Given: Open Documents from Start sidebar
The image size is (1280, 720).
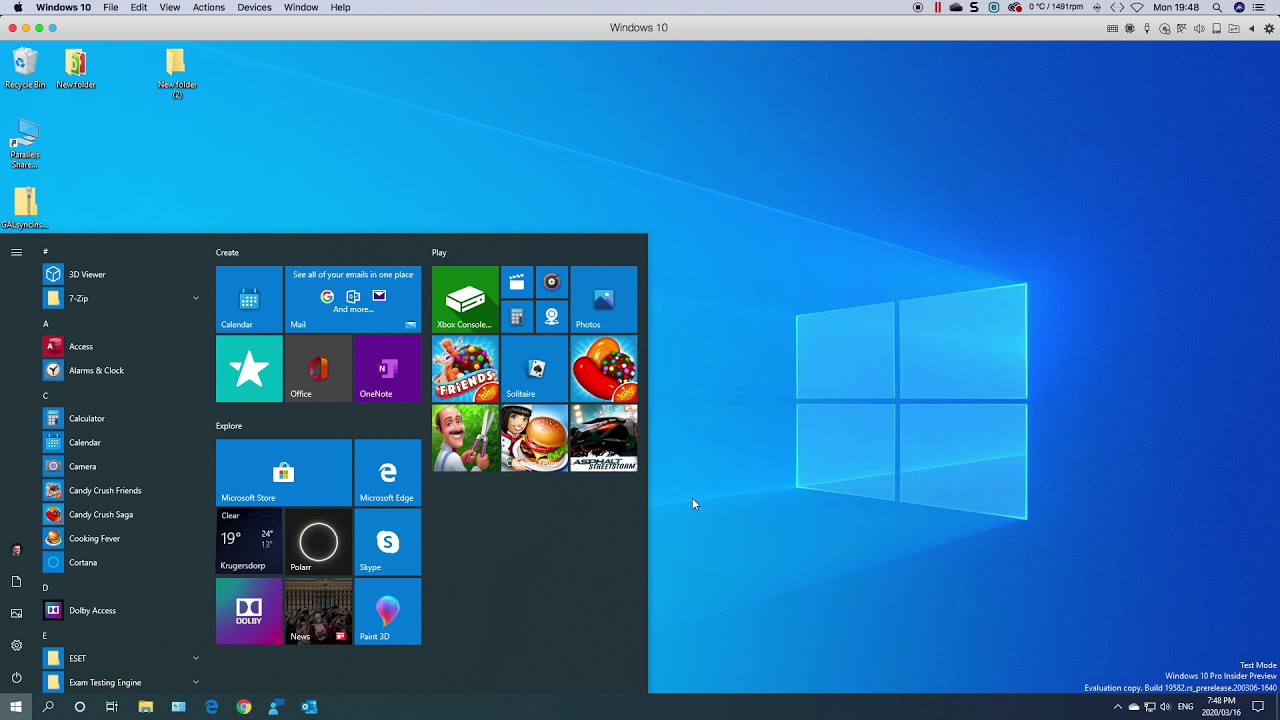Looking at the screenshot, I should (x=16, y=581).
